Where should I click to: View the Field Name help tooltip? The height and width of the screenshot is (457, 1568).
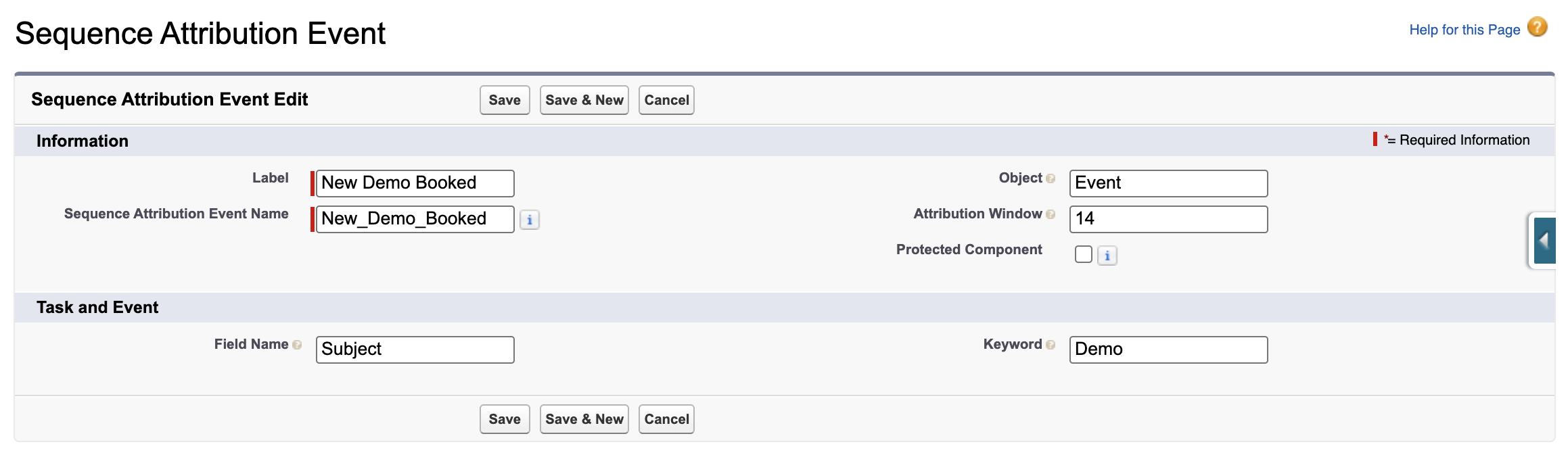tap(296, 344)
